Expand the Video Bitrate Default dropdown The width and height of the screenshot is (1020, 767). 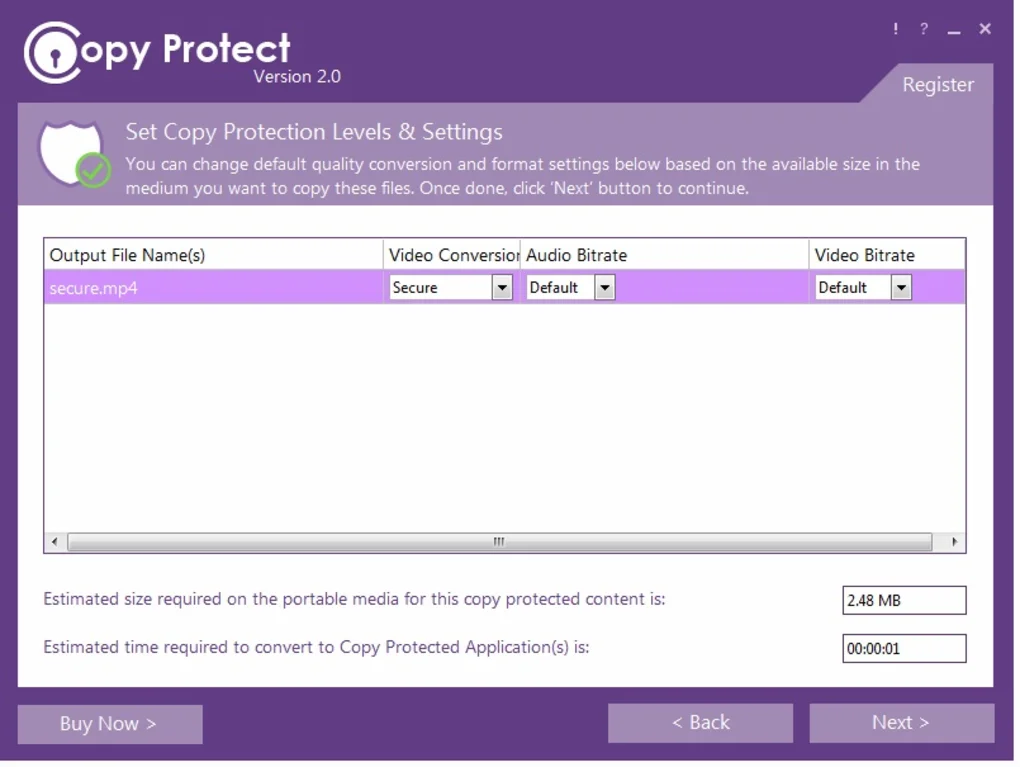(x=863, y=288)
